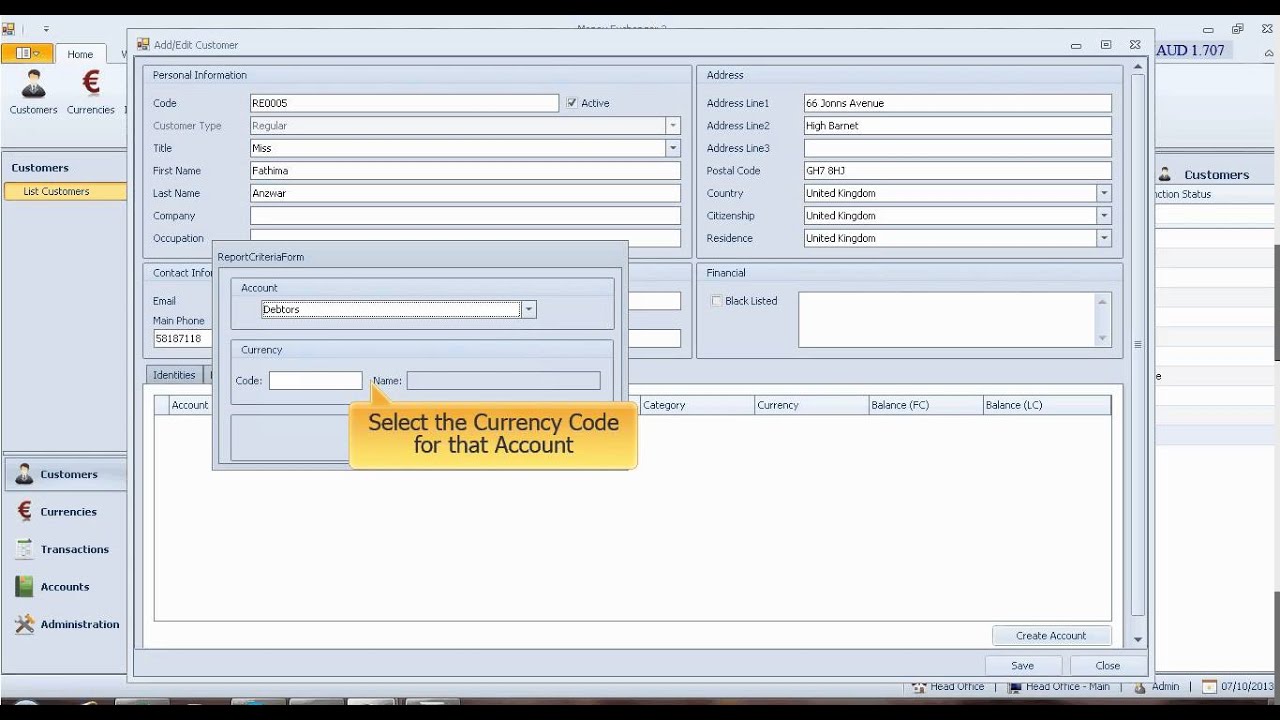Tick the Black Listed checkbox

coord(716,301)
